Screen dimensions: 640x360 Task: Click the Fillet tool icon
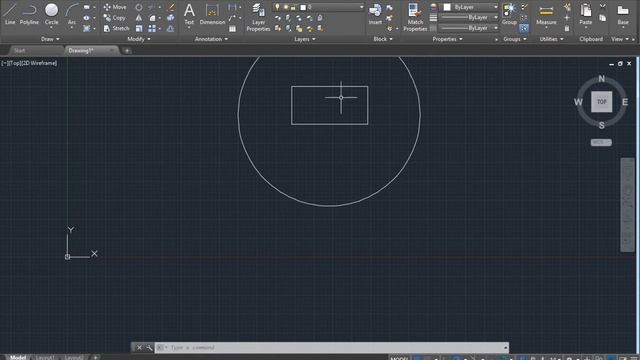(x=152, y=18)
